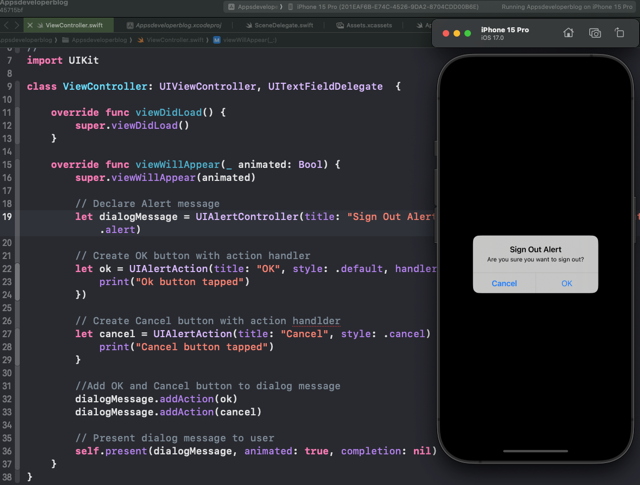The image size is (640, 485).
Task: Click super.viewWillAppear(animated) call
Action: [x=165, y=178]
